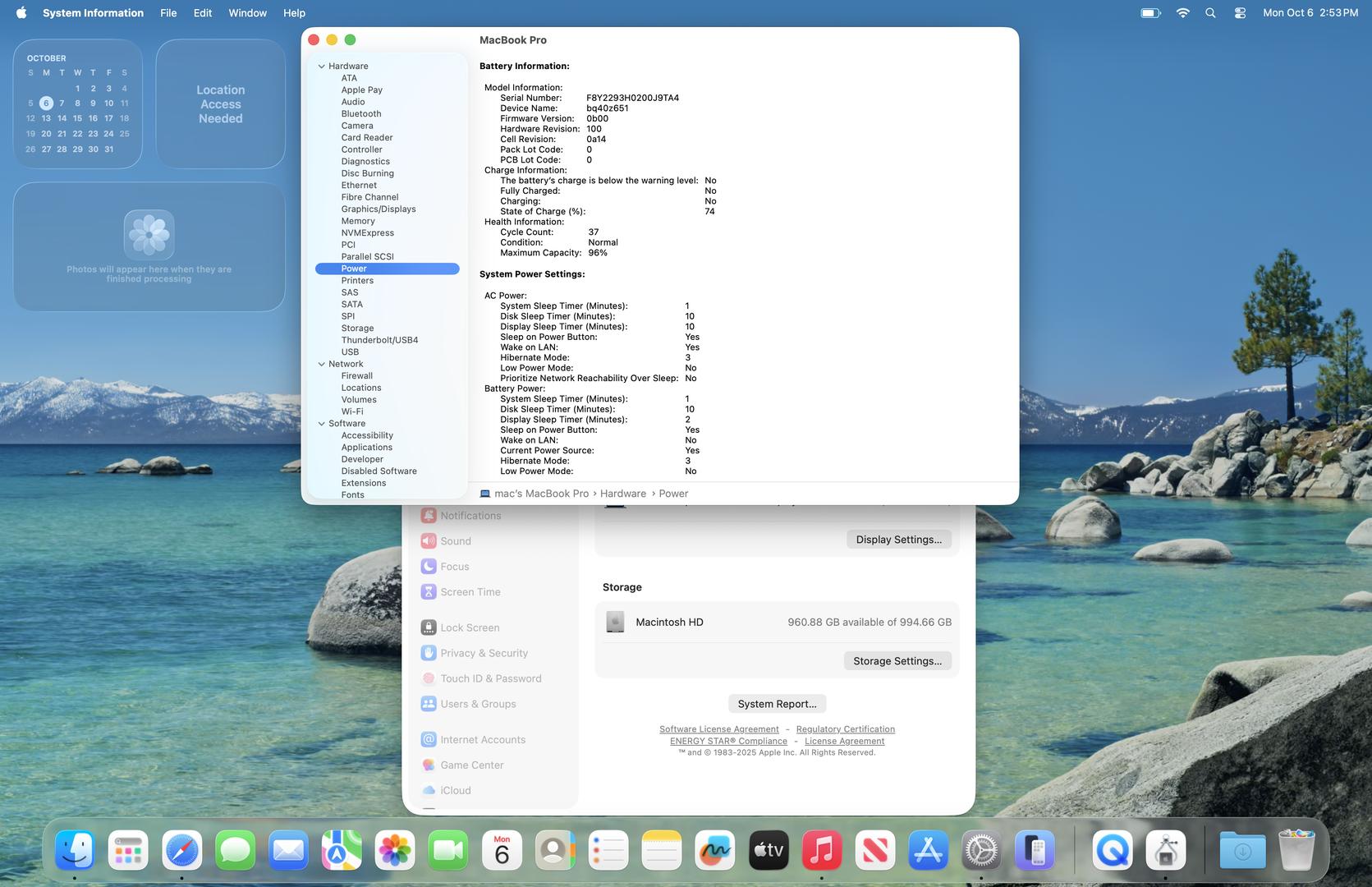Open the Music app icon
This screenshot has width=1372, height=887.
(x=822, y=850)
